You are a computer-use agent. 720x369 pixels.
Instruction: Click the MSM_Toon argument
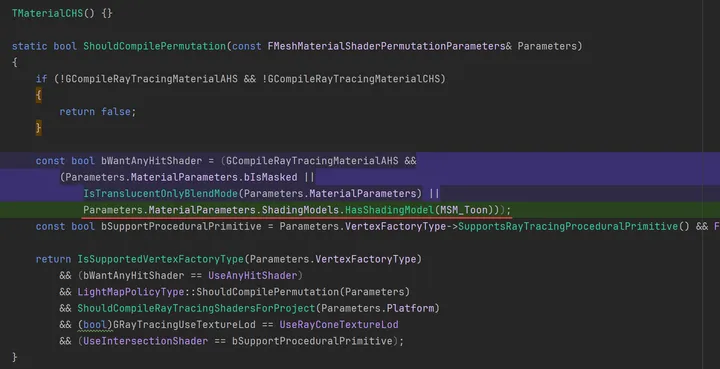point(464,210)
